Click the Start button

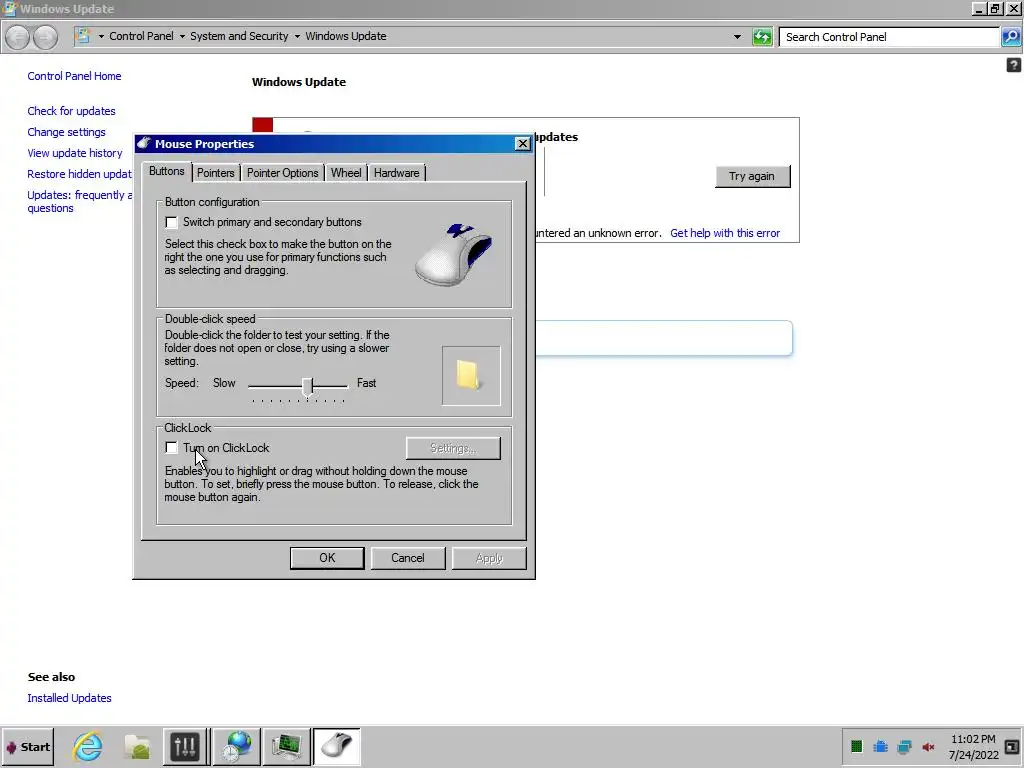point(27,746)
